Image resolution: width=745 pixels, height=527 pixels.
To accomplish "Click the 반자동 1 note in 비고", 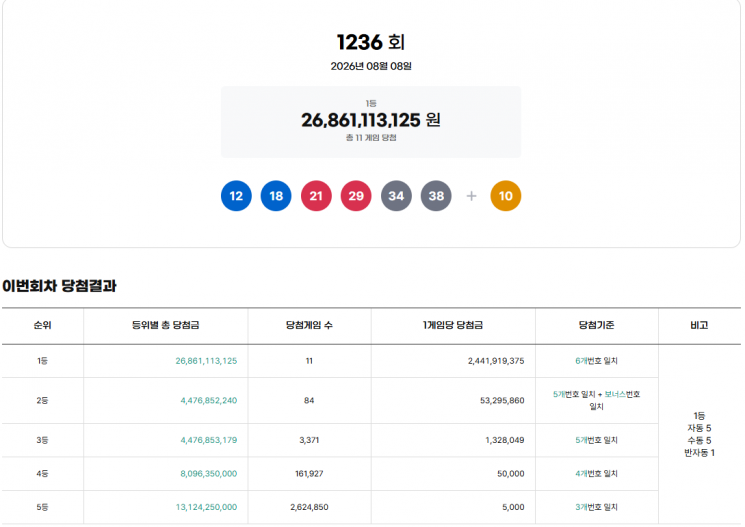I will pyautogui.click(x=699, y=453).
